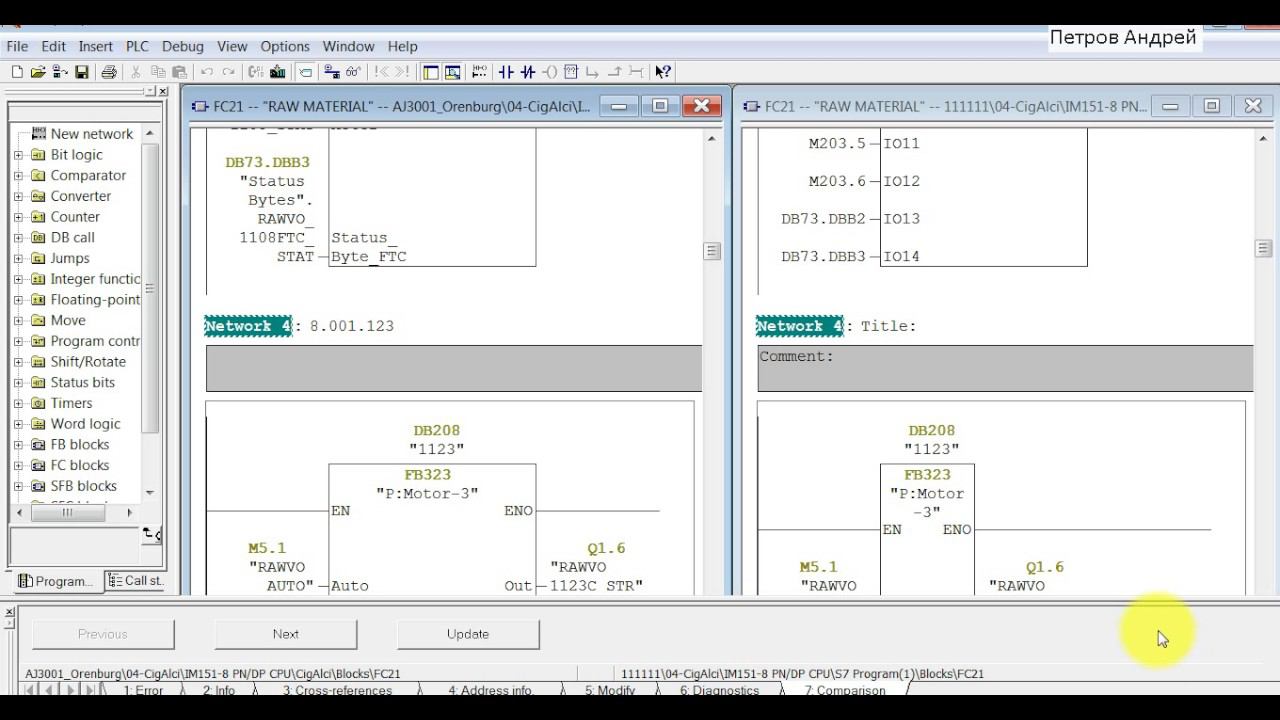Click vertical scrollbar thumb of left FC21 window

pyautogui.click(x=712, y=251)
